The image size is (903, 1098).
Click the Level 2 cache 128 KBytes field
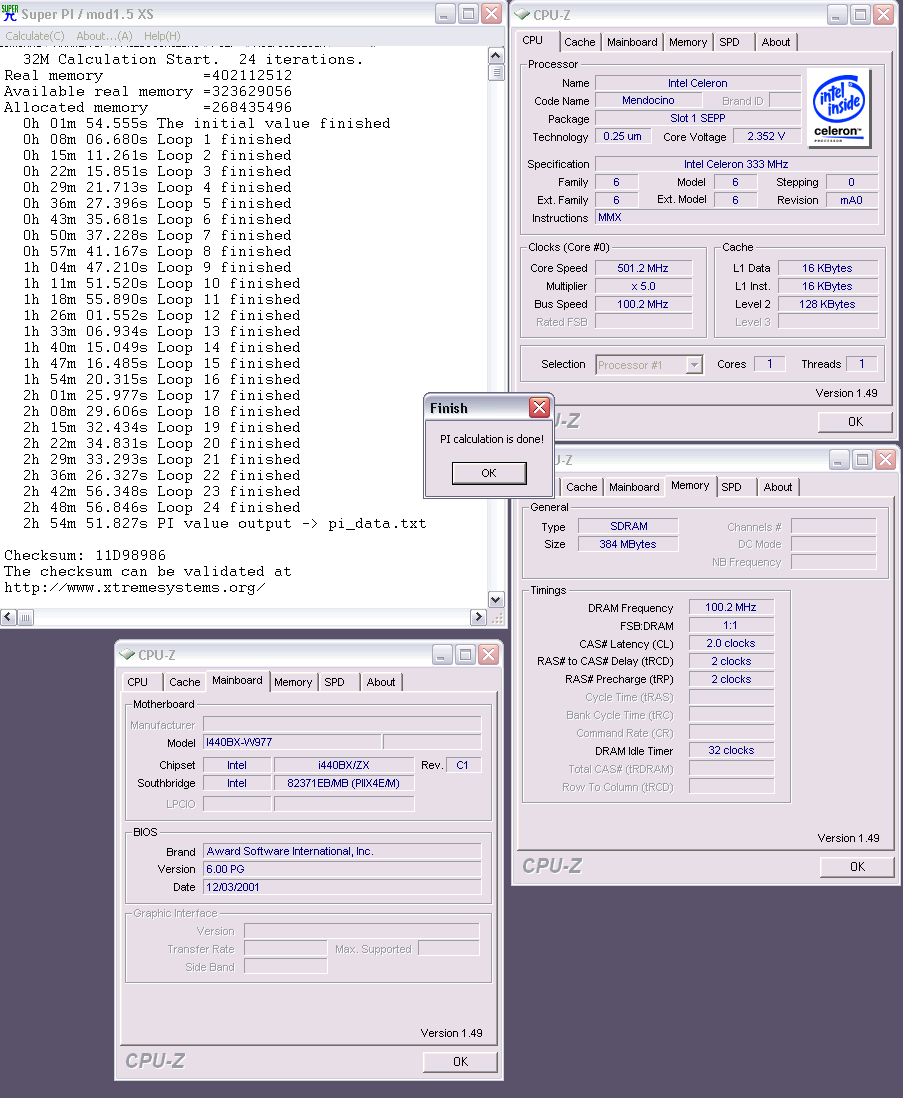coord(827,305)
